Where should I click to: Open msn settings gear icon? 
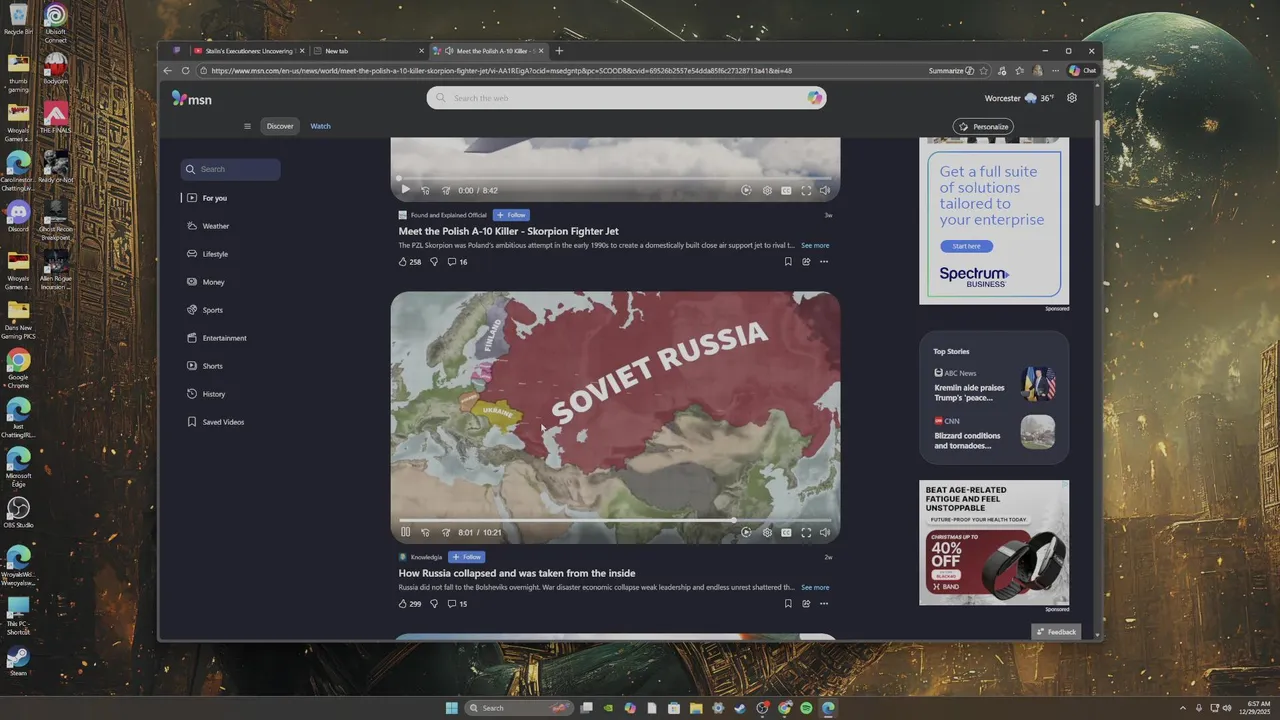(x=1072, y=98)
